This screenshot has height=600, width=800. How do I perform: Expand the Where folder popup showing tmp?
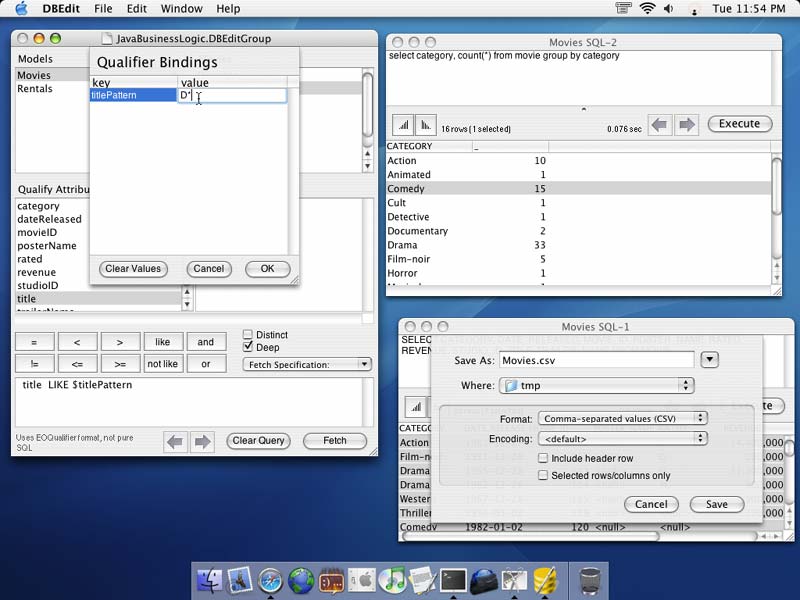[x=597, y=385]
